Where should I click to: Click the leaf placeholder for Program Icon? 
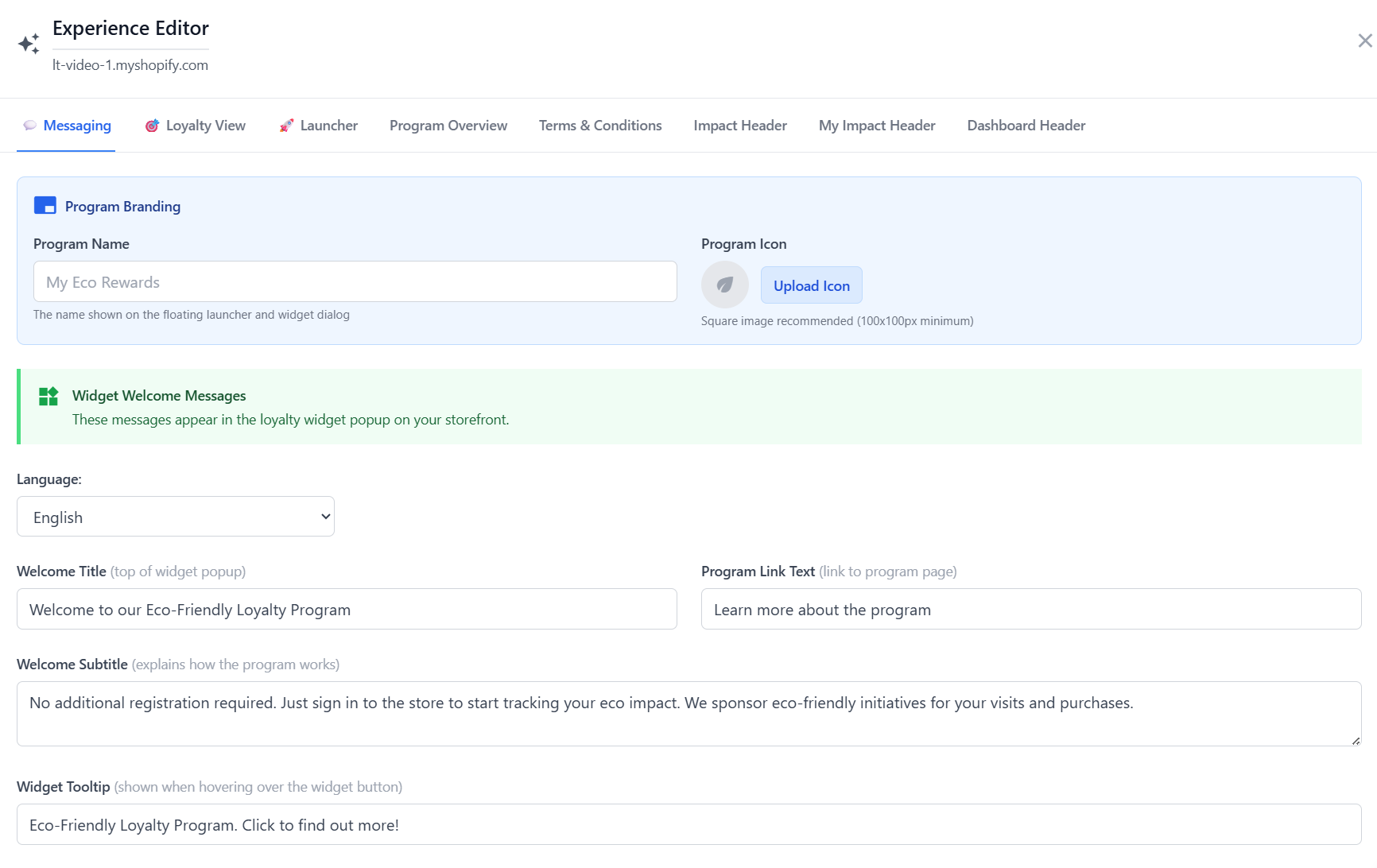click(x=724, y=285)
